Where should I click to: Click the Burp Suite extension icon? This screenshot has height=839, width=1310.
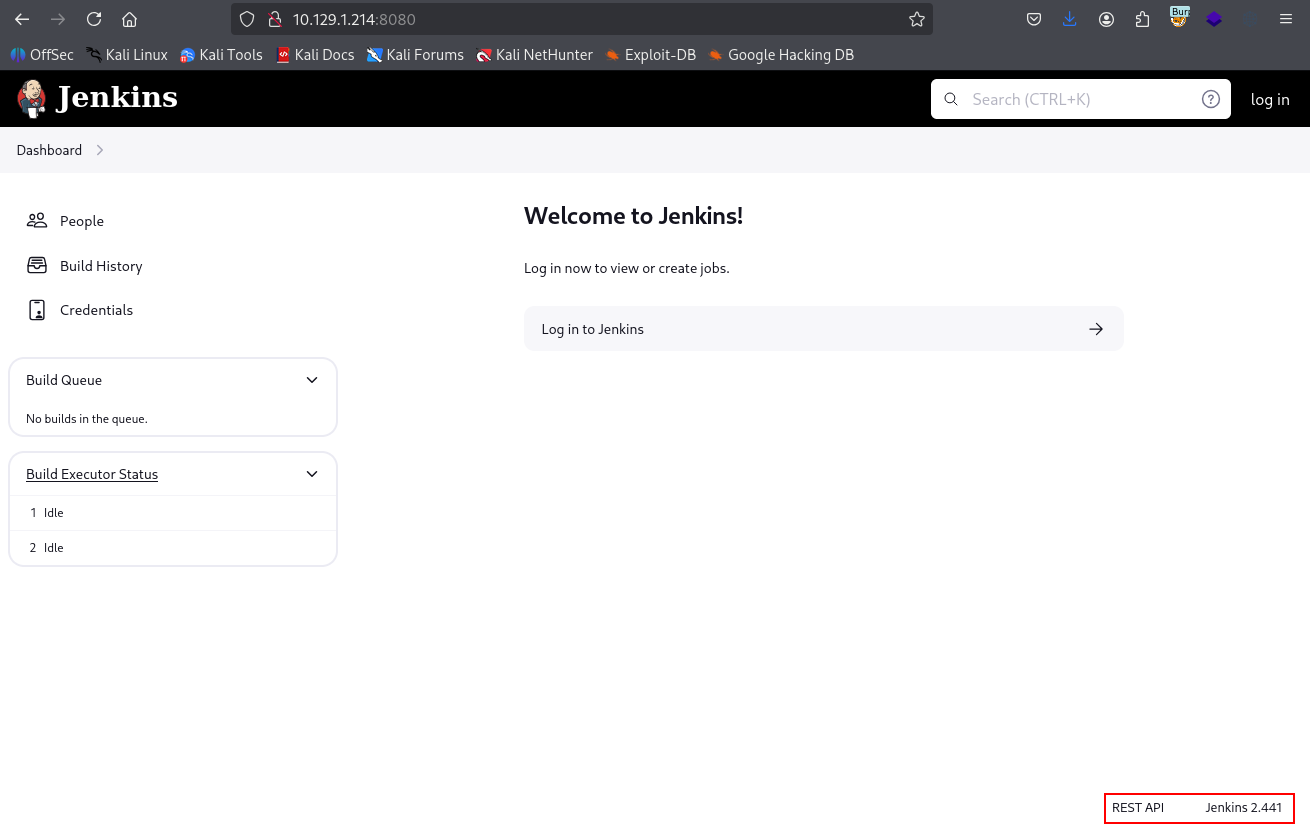(1179, 17)
